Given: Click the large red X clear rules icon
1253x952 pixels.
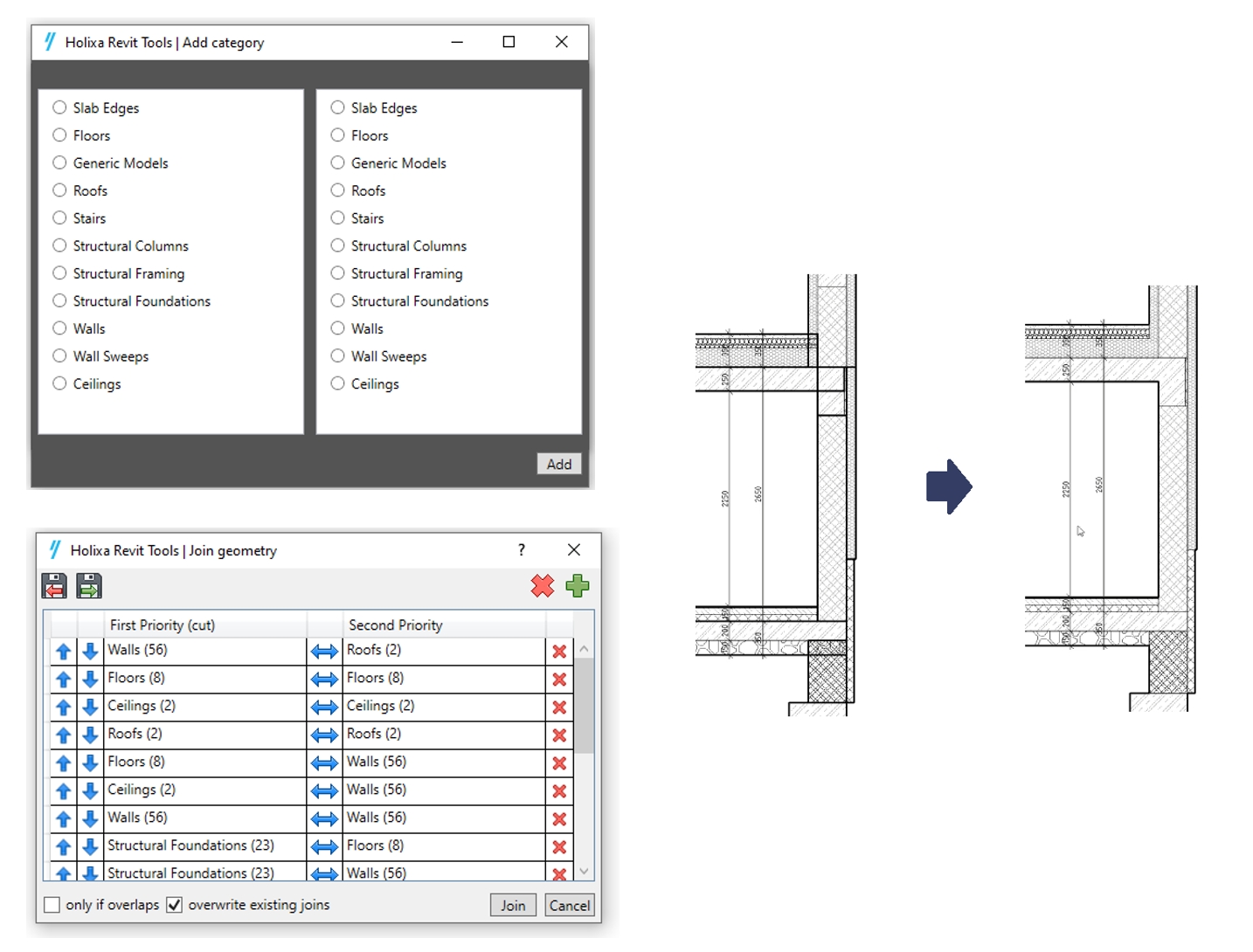Looking at the screenshot, I should tap(542, 585).
